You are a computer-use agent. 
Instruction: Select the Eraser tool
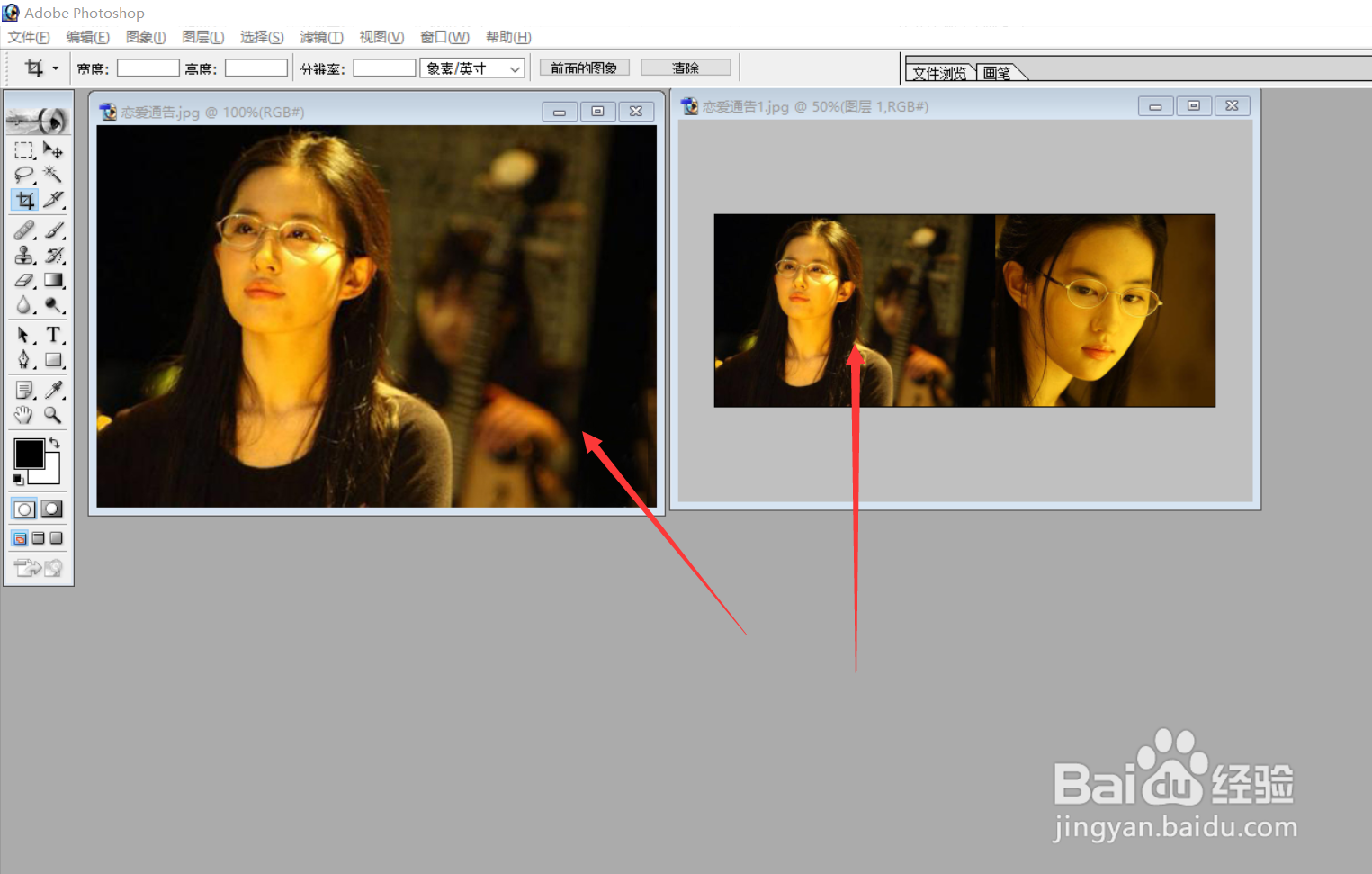tap(24, 281)
